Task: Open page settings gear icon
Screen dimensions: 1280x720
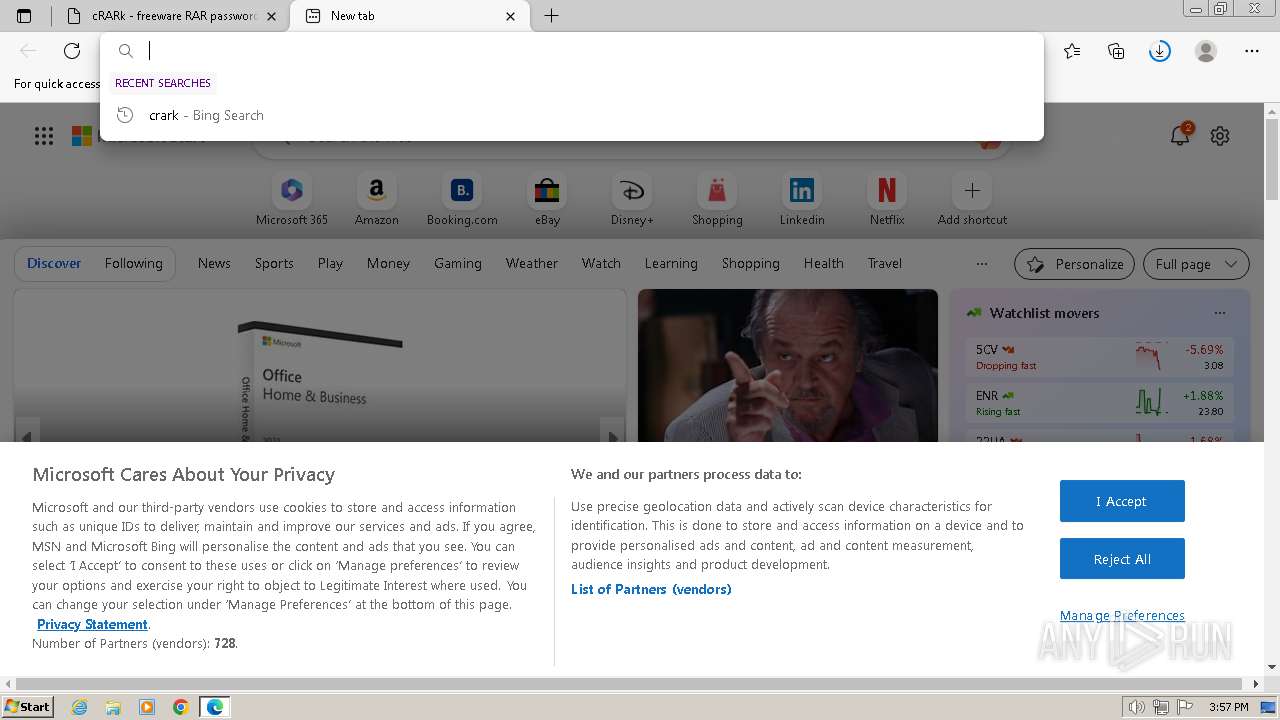Action: coord(1220,136)
